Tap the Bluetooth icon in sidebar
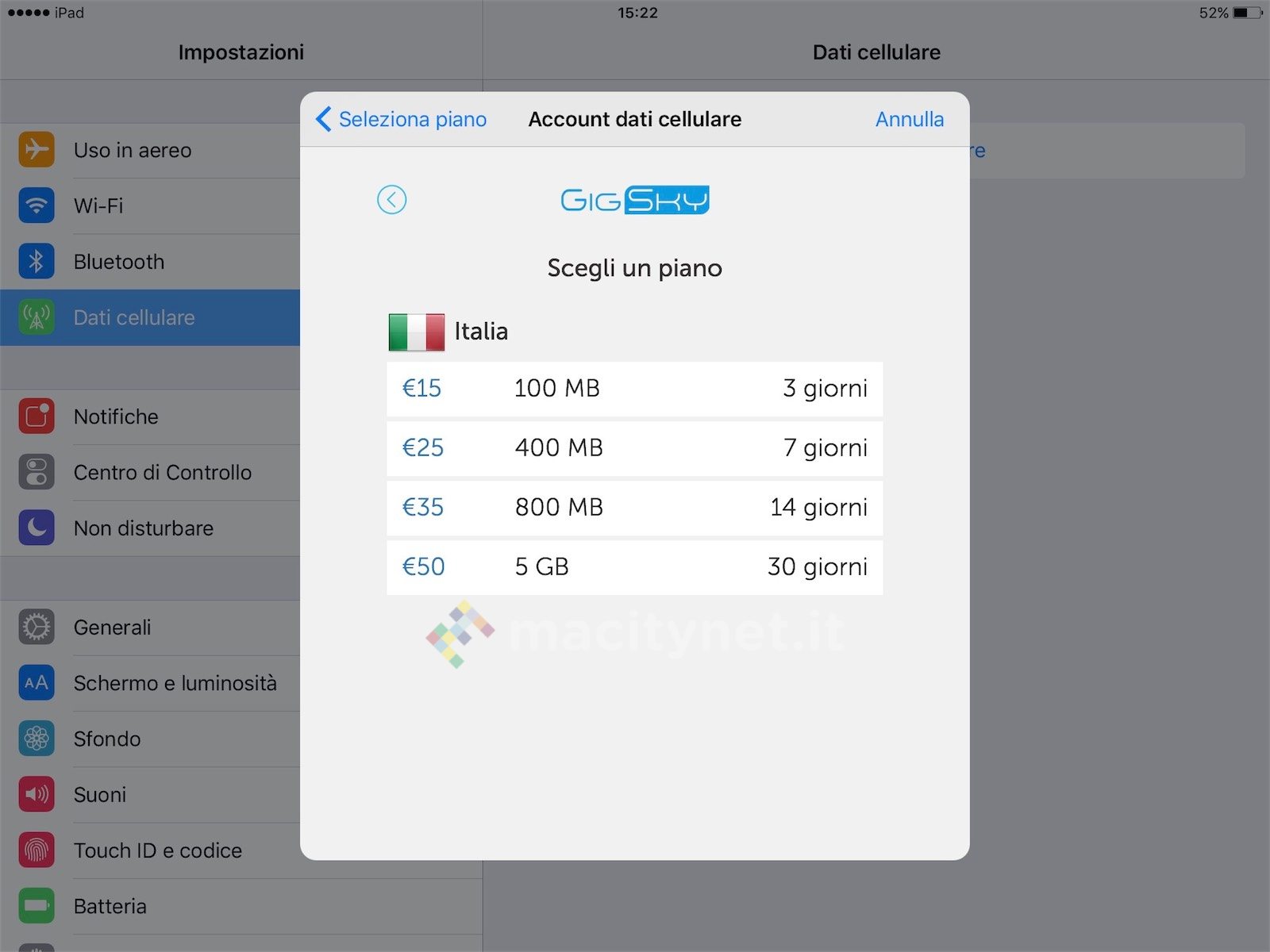Viewport: 1270px width, 952px height. click(x=37, y=262)
